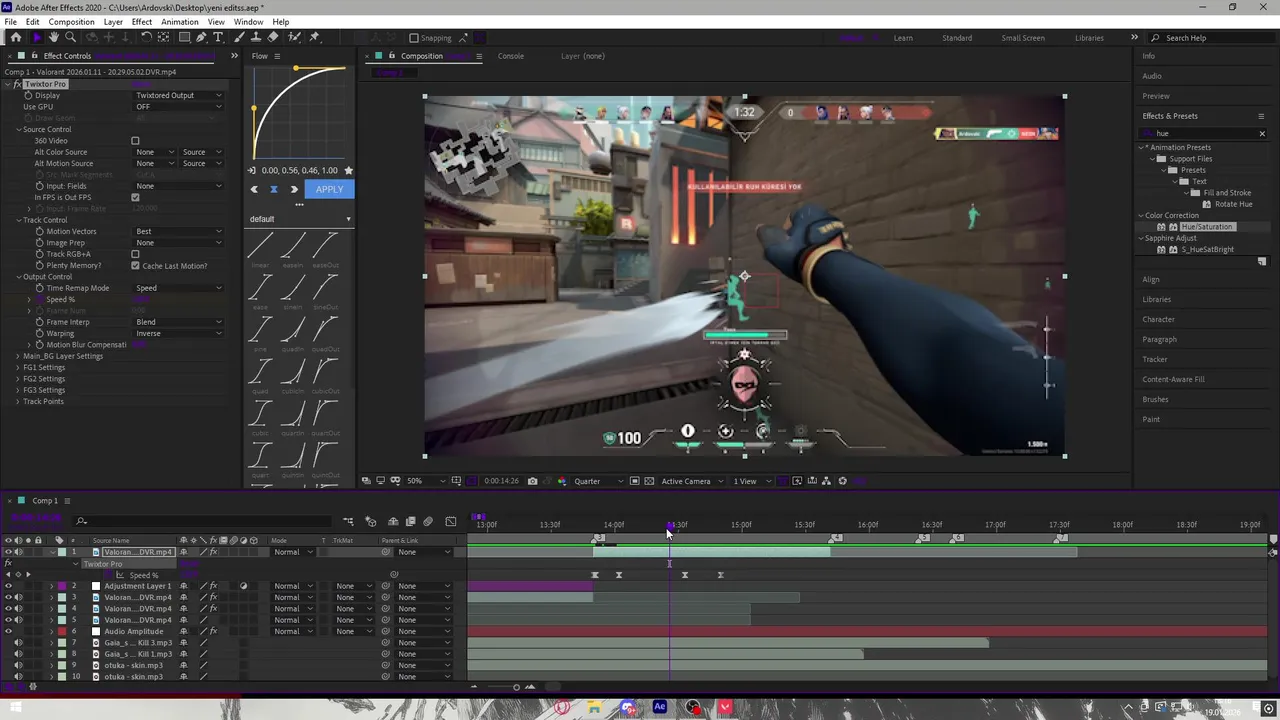Open the Graph Editor icon

coord(450,521)
